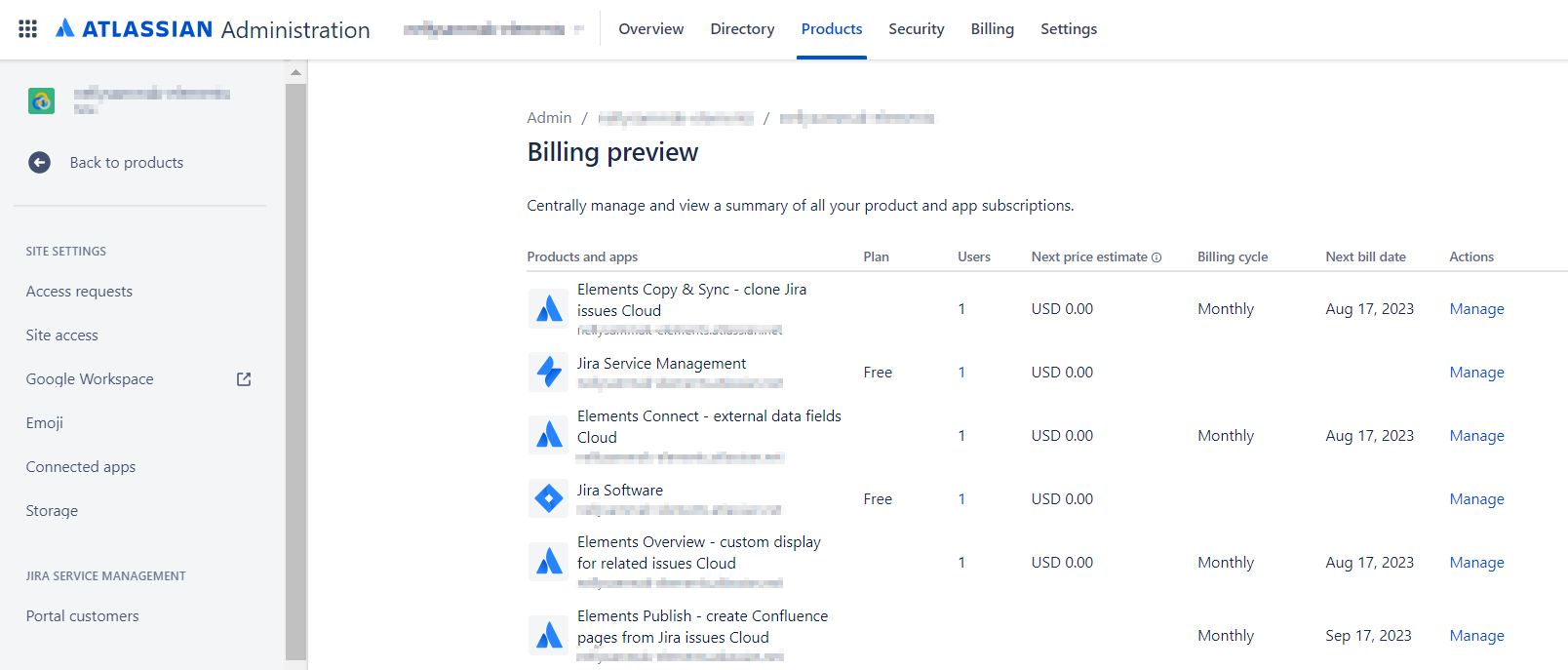1568x670 pixels.
Task: Open the Security tab
Action: [x=916, y=29]
